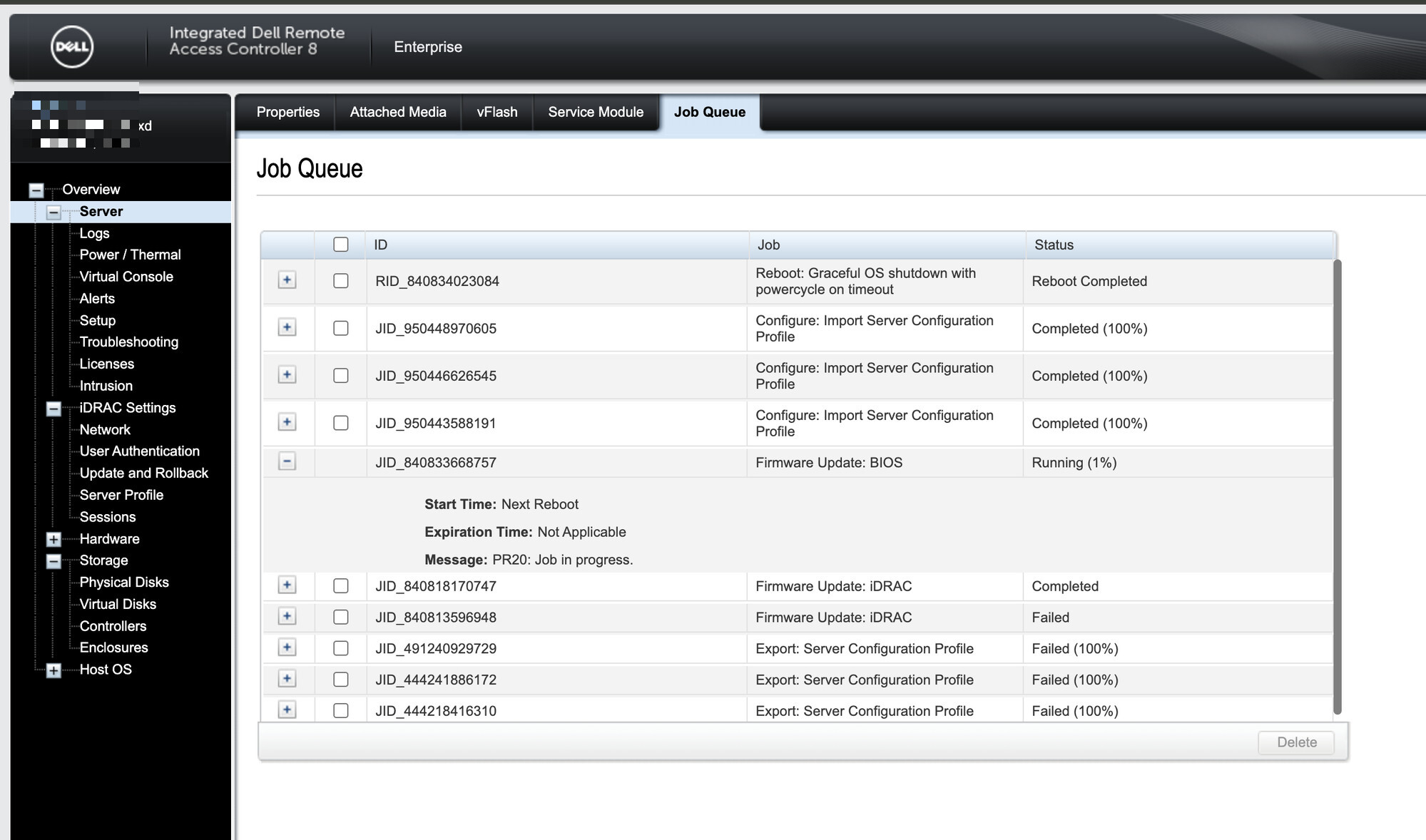1426x840 pixels.
Task: Collapse the Storage tree node
Action: [54, 562]
